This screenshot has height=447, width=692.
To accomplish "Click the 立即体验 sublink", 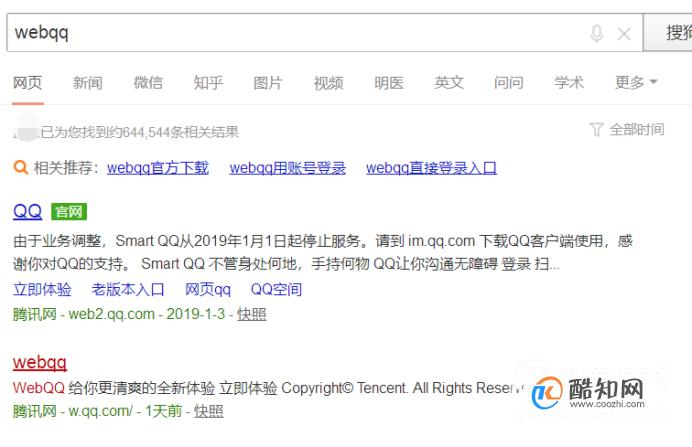I will 42,289.
